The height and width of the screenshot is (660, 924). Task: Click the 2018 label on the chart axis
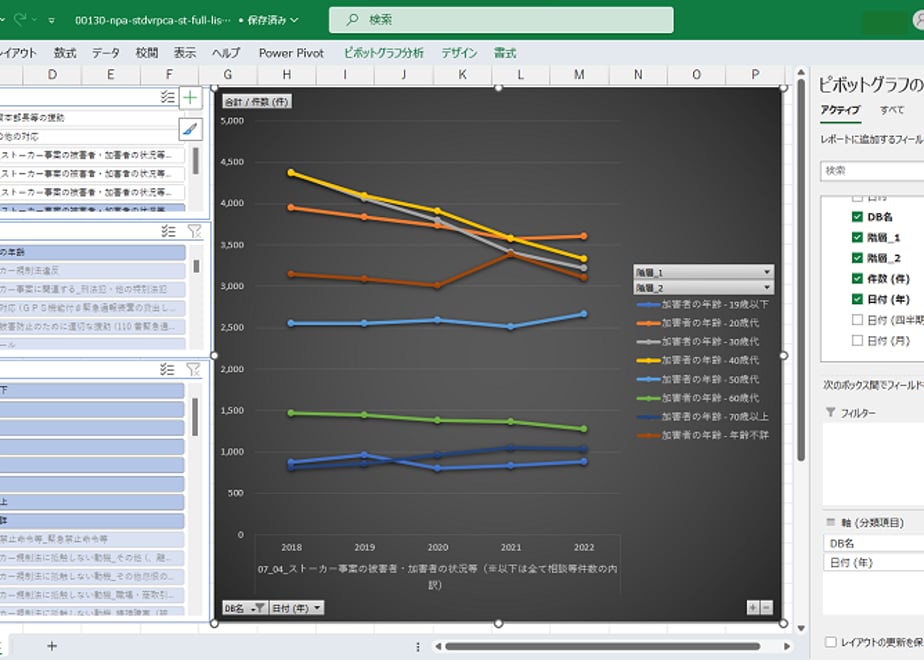coord(291,547)
